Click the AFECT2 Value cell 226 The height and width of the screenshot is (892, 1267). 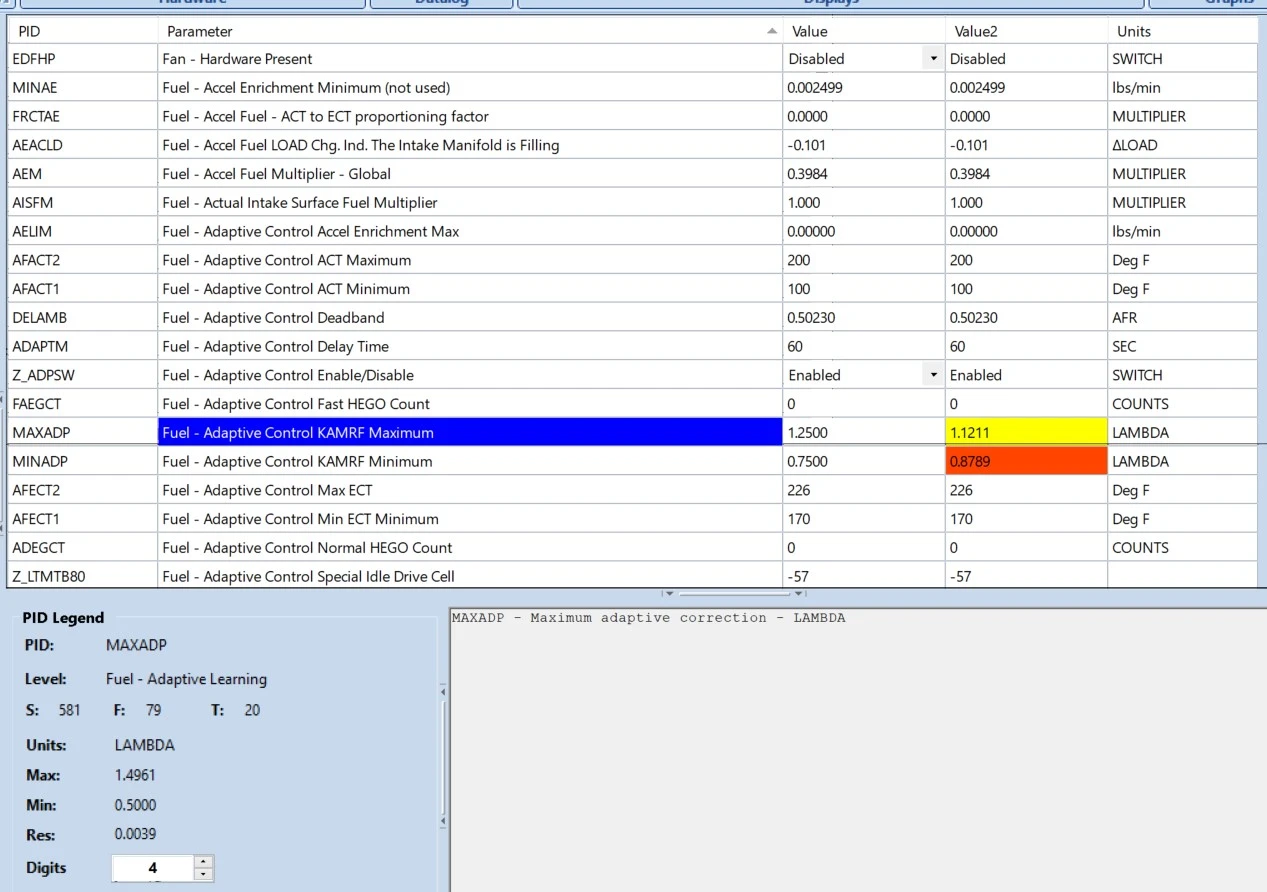pyautogui.click(x=864, y=490)
